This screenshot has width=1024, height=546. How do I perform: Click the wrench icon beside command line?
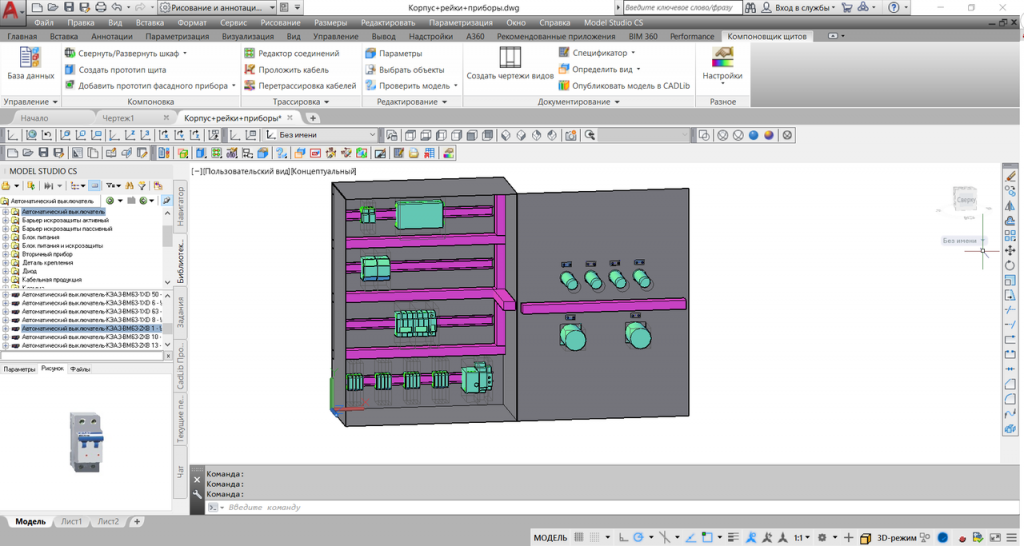tap(197, 494)
